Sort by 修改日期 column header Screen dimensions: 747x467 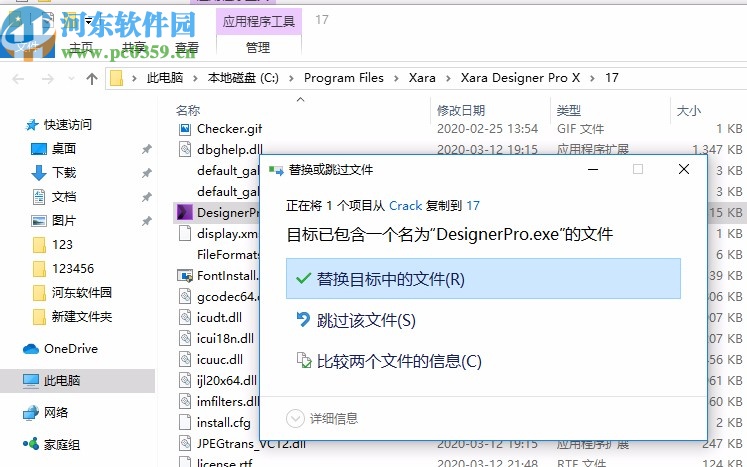[x=461, y=111]
